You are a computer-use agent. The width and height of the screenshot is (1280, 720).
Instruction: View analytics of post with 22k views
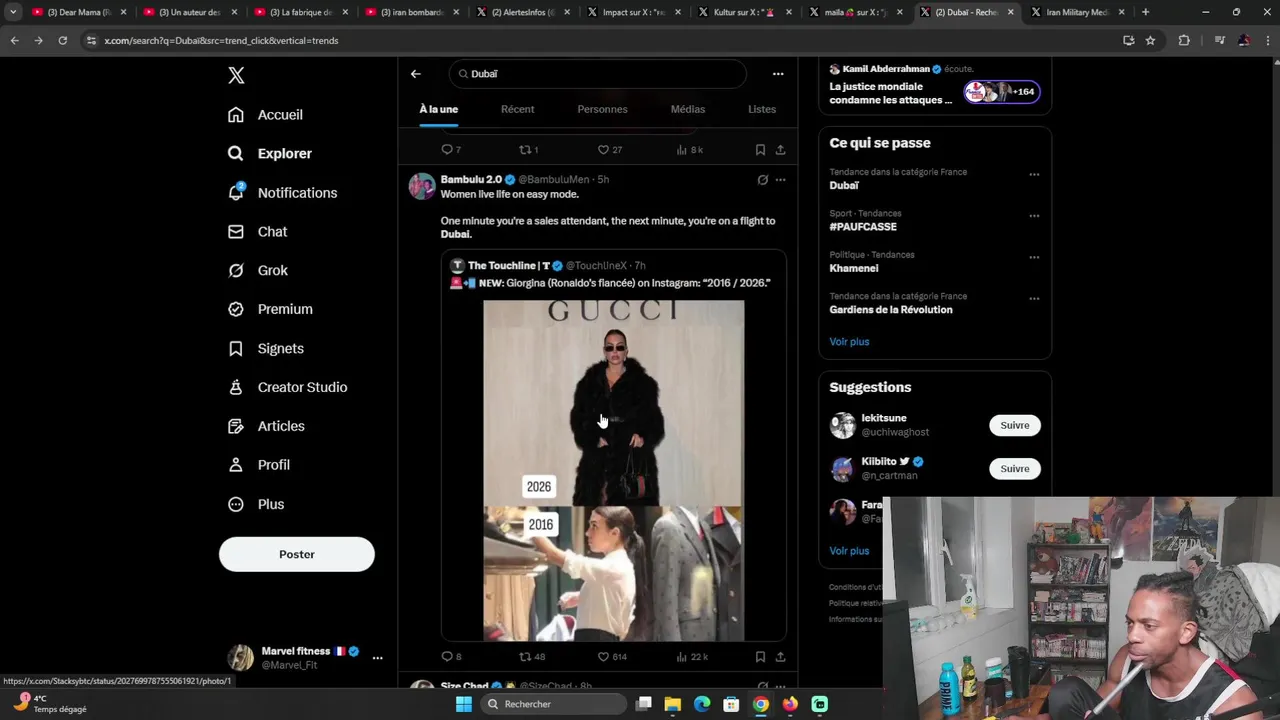tap(692, 657)
